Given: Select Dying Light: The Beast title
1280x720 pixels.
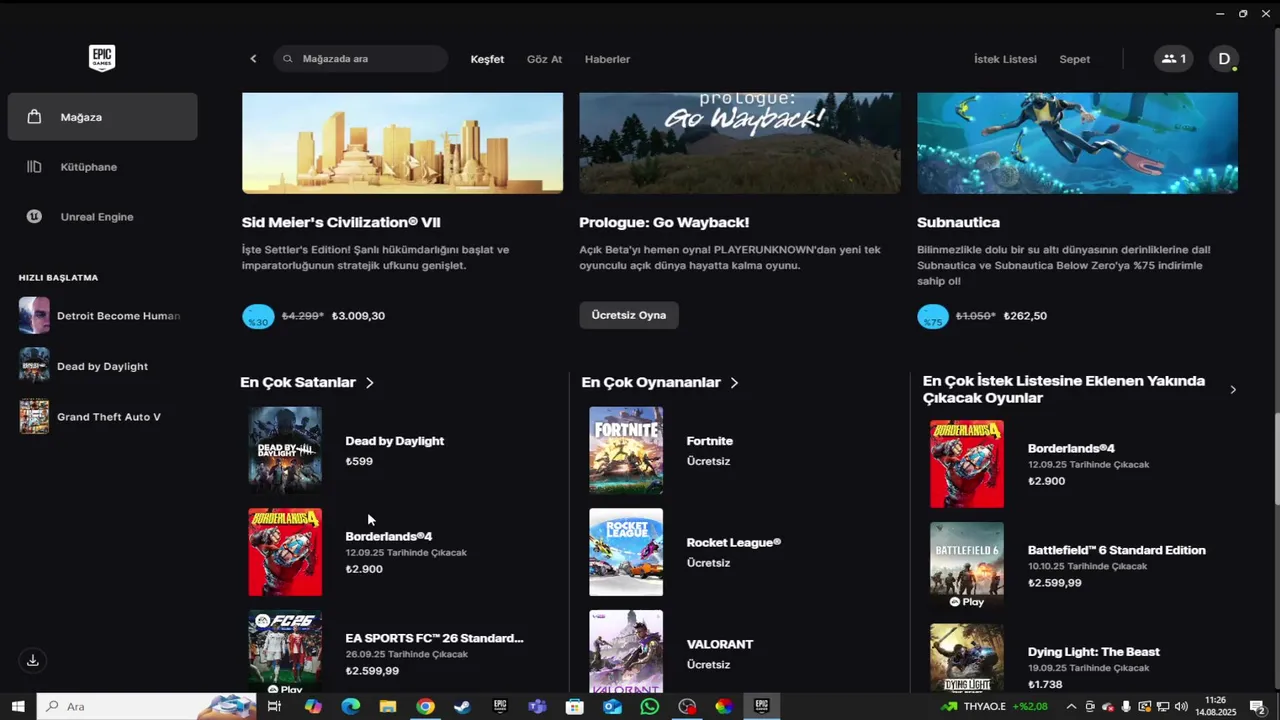Looking at the screenshot, I should click(x=1094, y=652).
